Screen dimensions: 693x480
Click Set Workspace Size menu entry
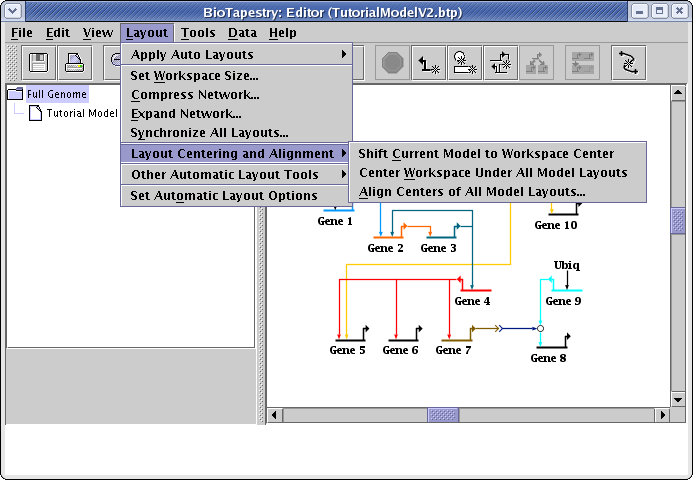194,76
